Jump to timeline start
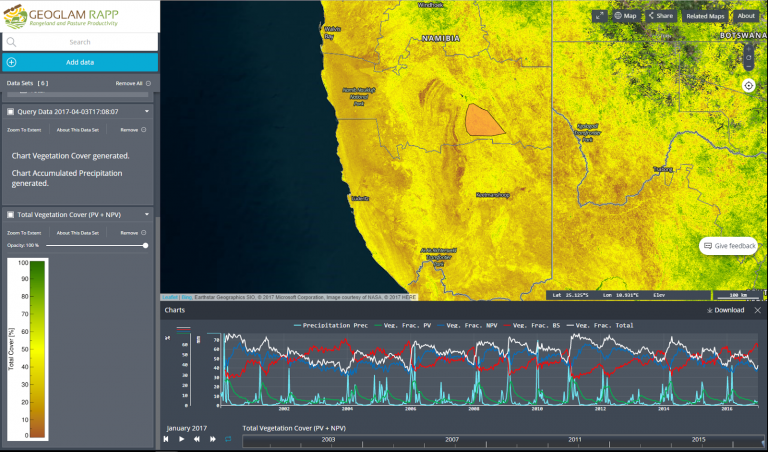The width and height of the screenshot is (768, 452). (166, 439)
